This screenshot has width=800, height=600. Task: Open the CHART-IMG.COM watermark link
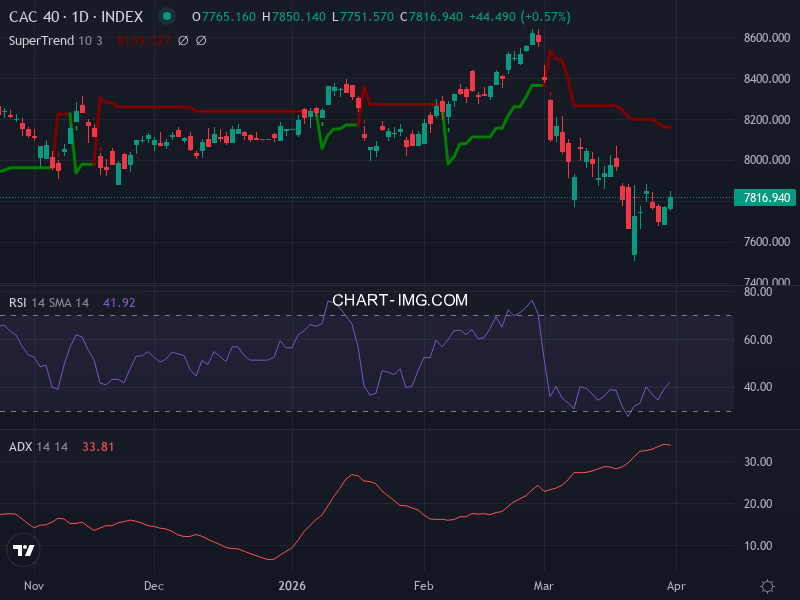click(399, 299)
